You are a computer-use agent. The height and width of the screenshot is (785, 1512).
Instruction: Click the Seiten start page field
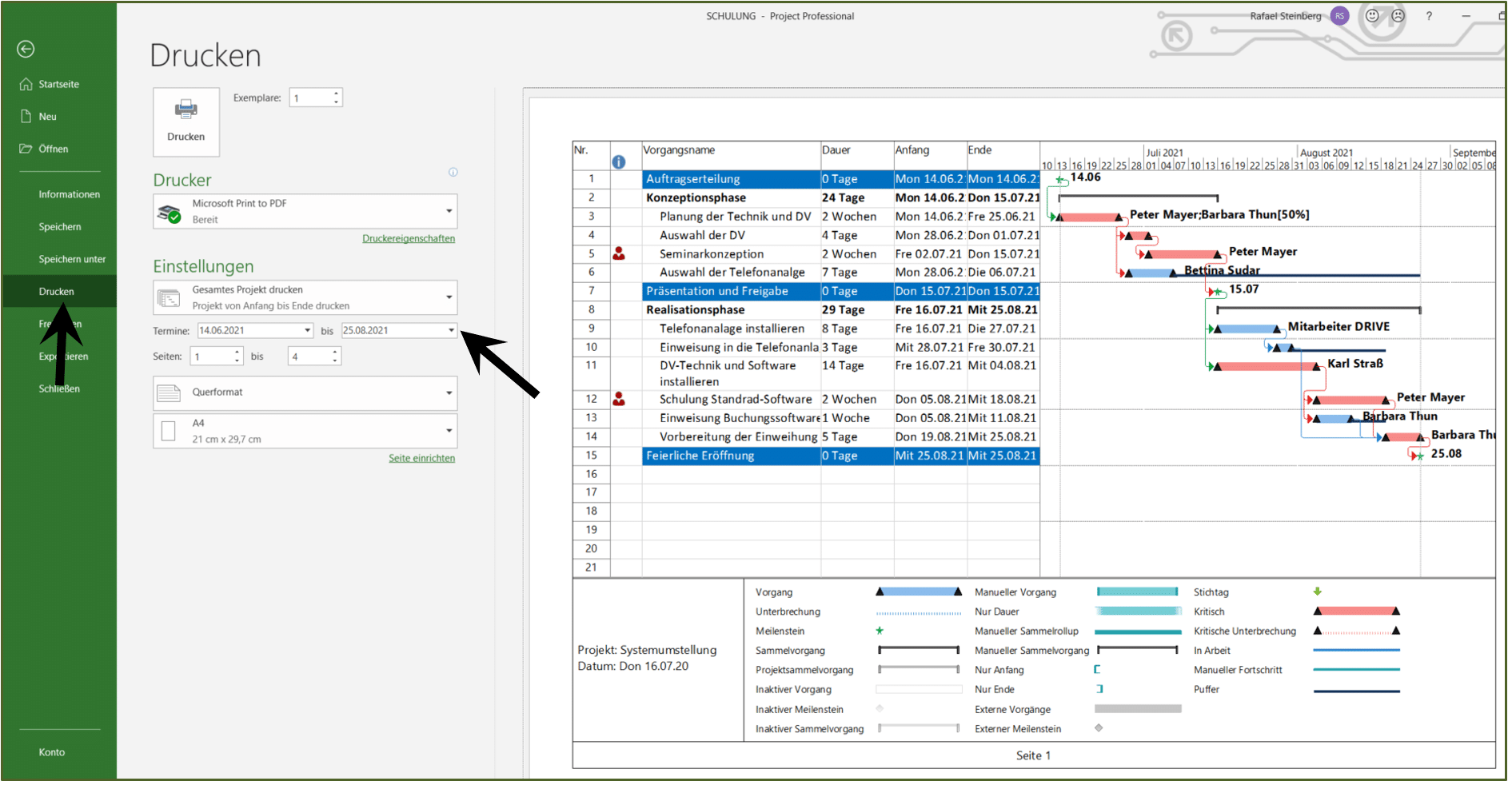pos(212,357)
